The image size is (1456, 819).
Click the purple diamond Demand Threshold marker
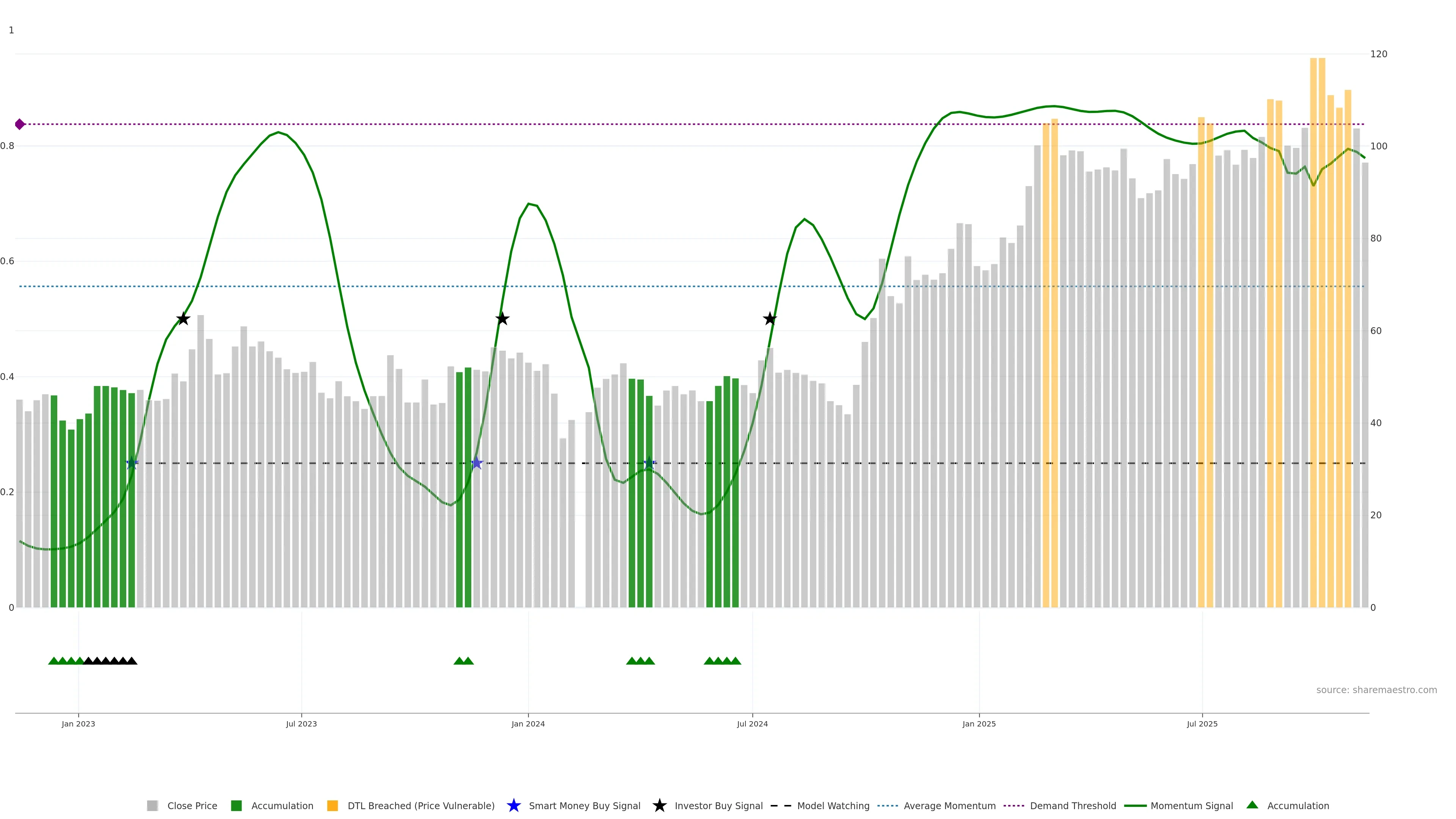tap(20, 124)
